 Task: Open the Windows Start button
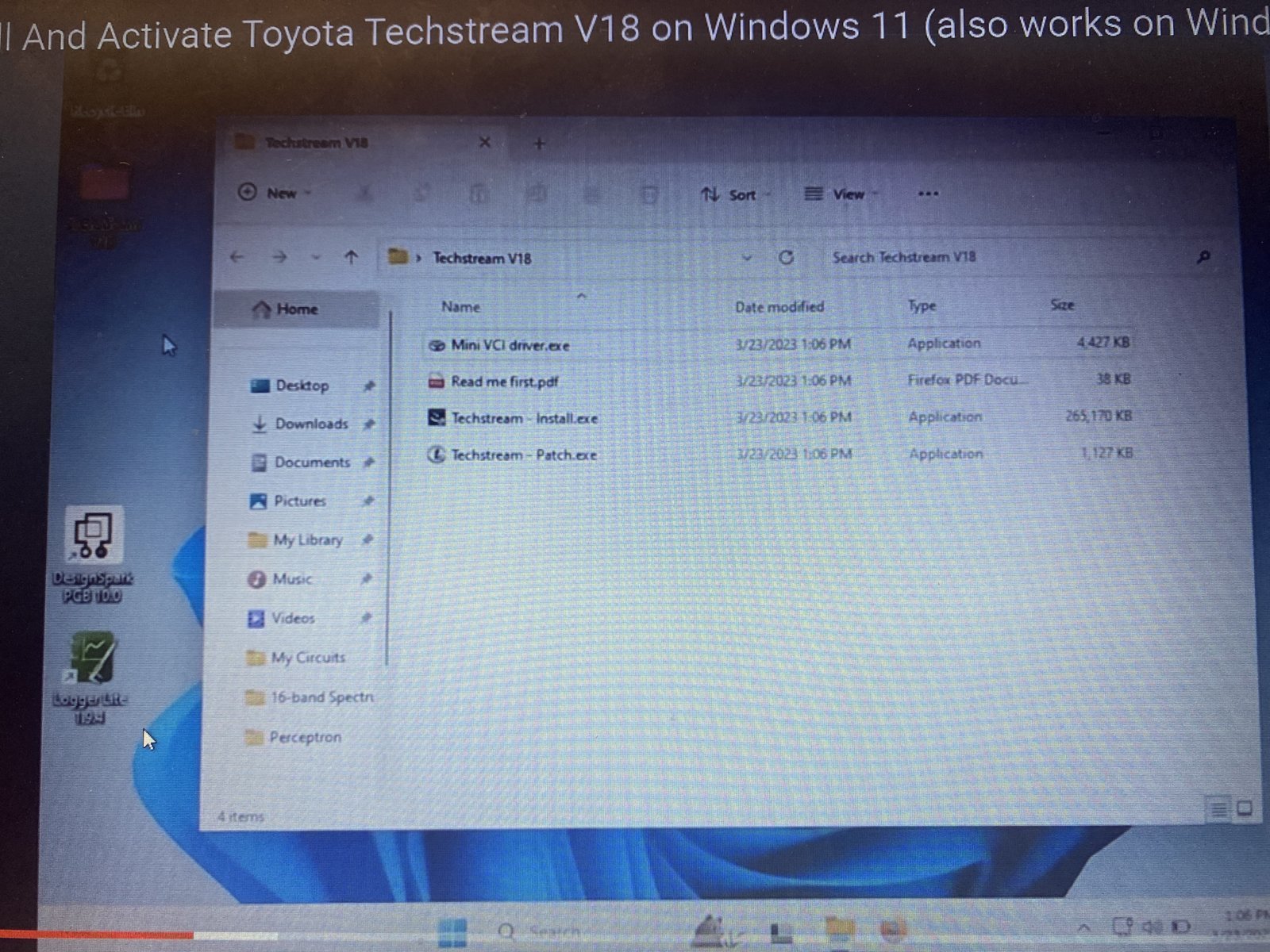click(452, 933)
